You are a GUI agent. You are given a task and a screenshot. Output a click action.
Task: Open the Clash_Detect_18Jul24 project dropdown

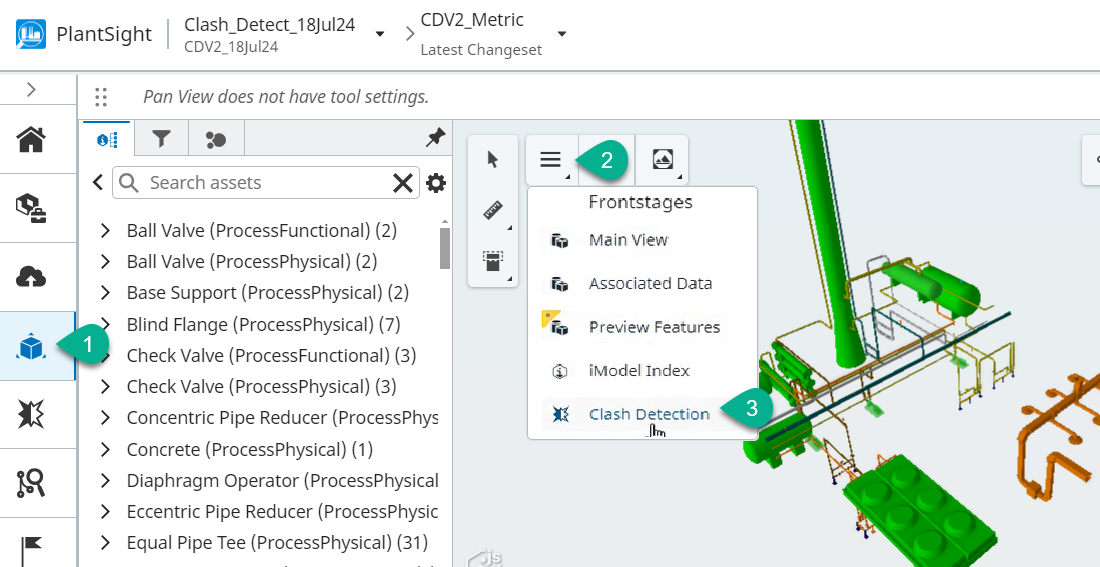click(380, 34)
